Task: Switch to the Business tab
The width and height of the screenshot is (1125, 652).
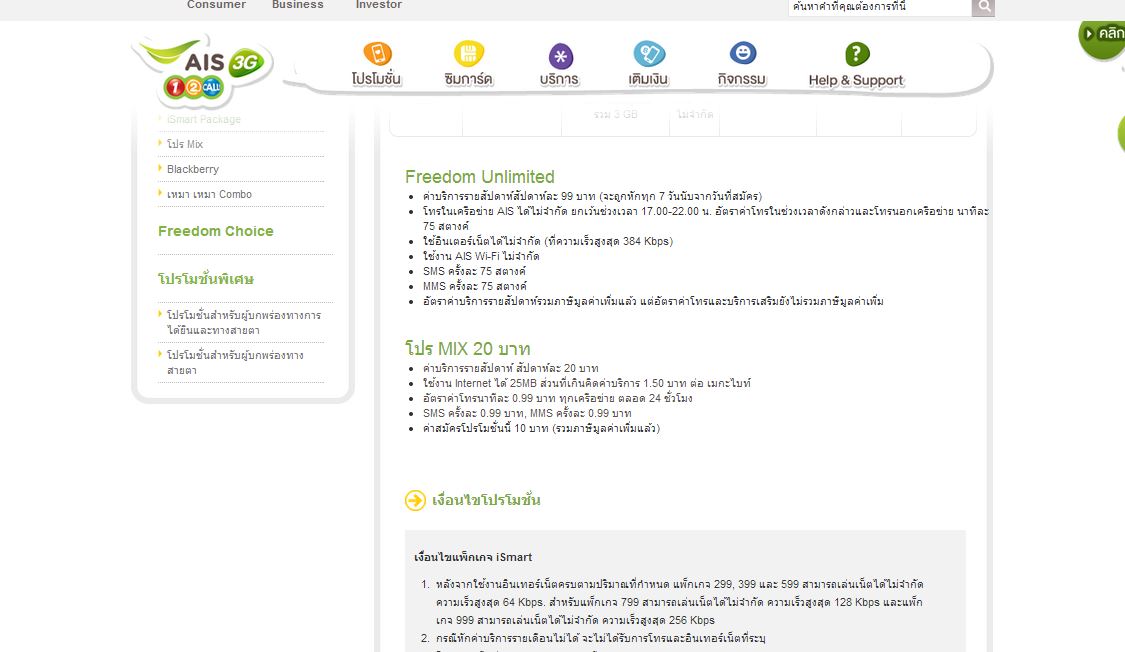Action: 297,5
